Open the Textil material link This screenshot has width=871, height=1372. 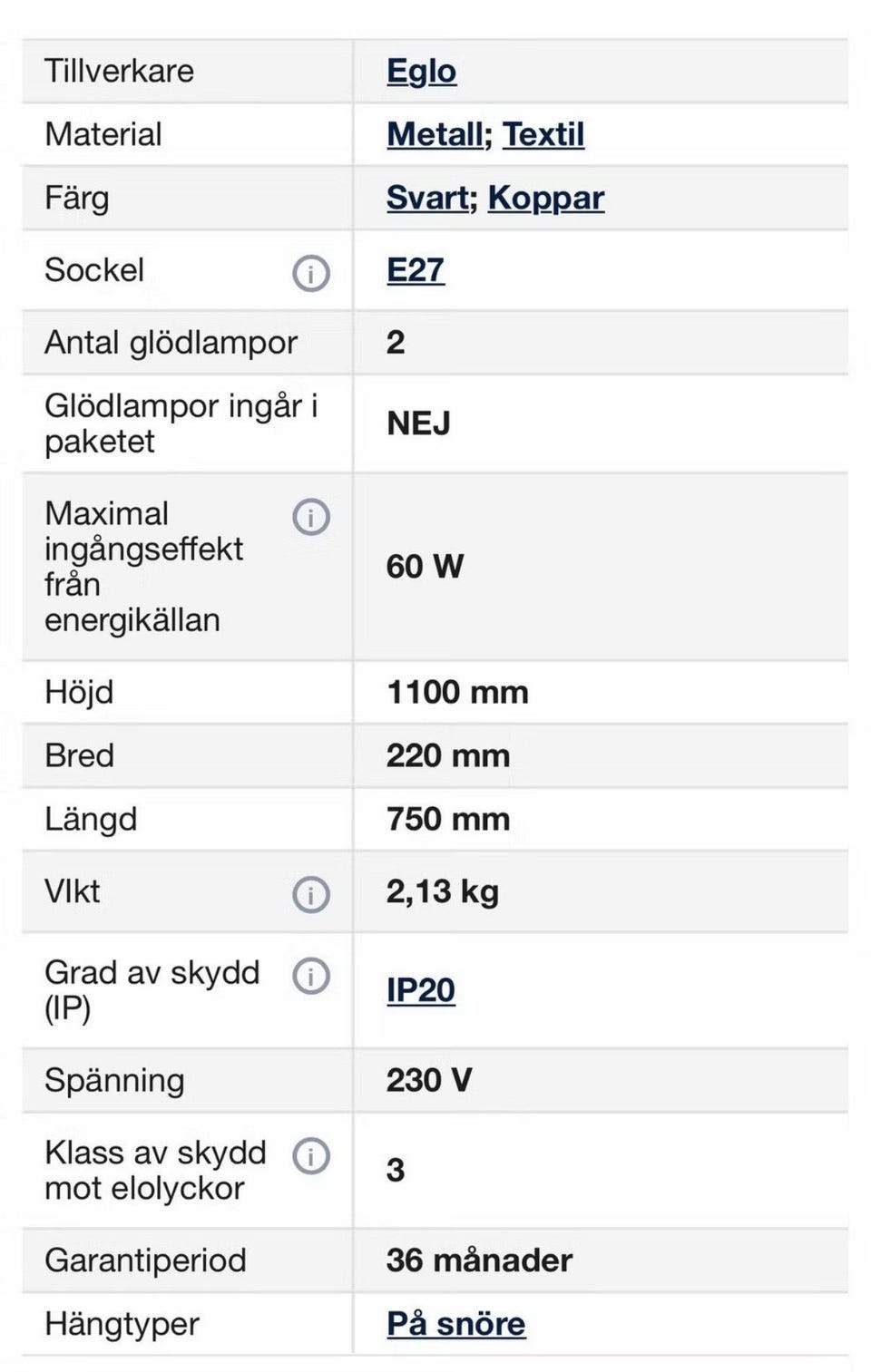[543, 134]
